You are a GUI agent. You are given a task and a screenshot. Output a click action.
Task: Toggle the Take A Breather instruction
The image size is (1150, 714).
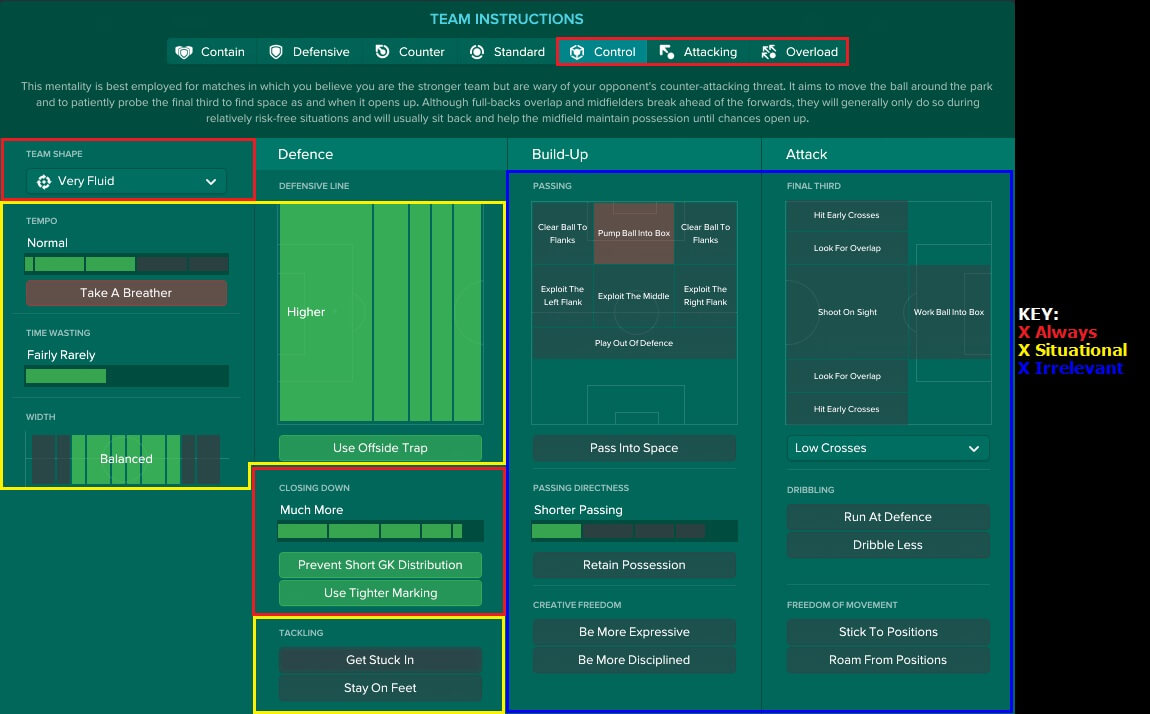(x=126, y=292)
